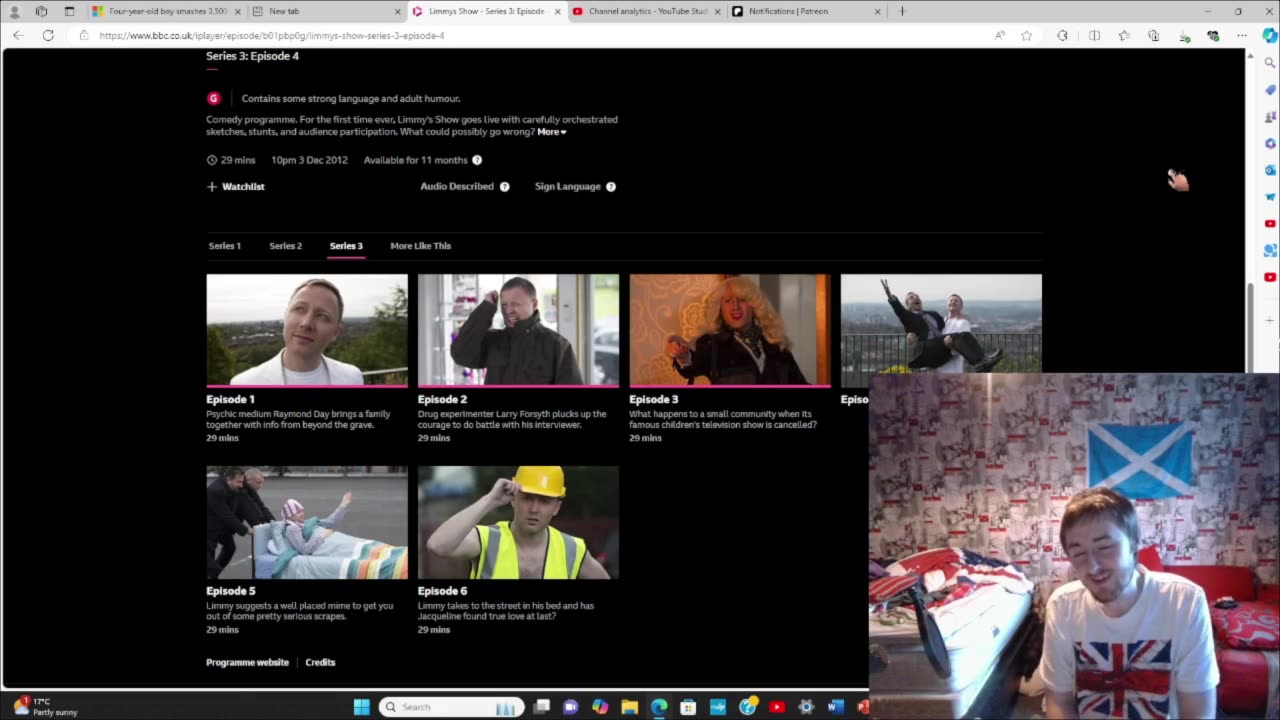Screen dimensions: 1280x720
Task: Open the Edge sidebar search icon
Action: point(1270,62)
